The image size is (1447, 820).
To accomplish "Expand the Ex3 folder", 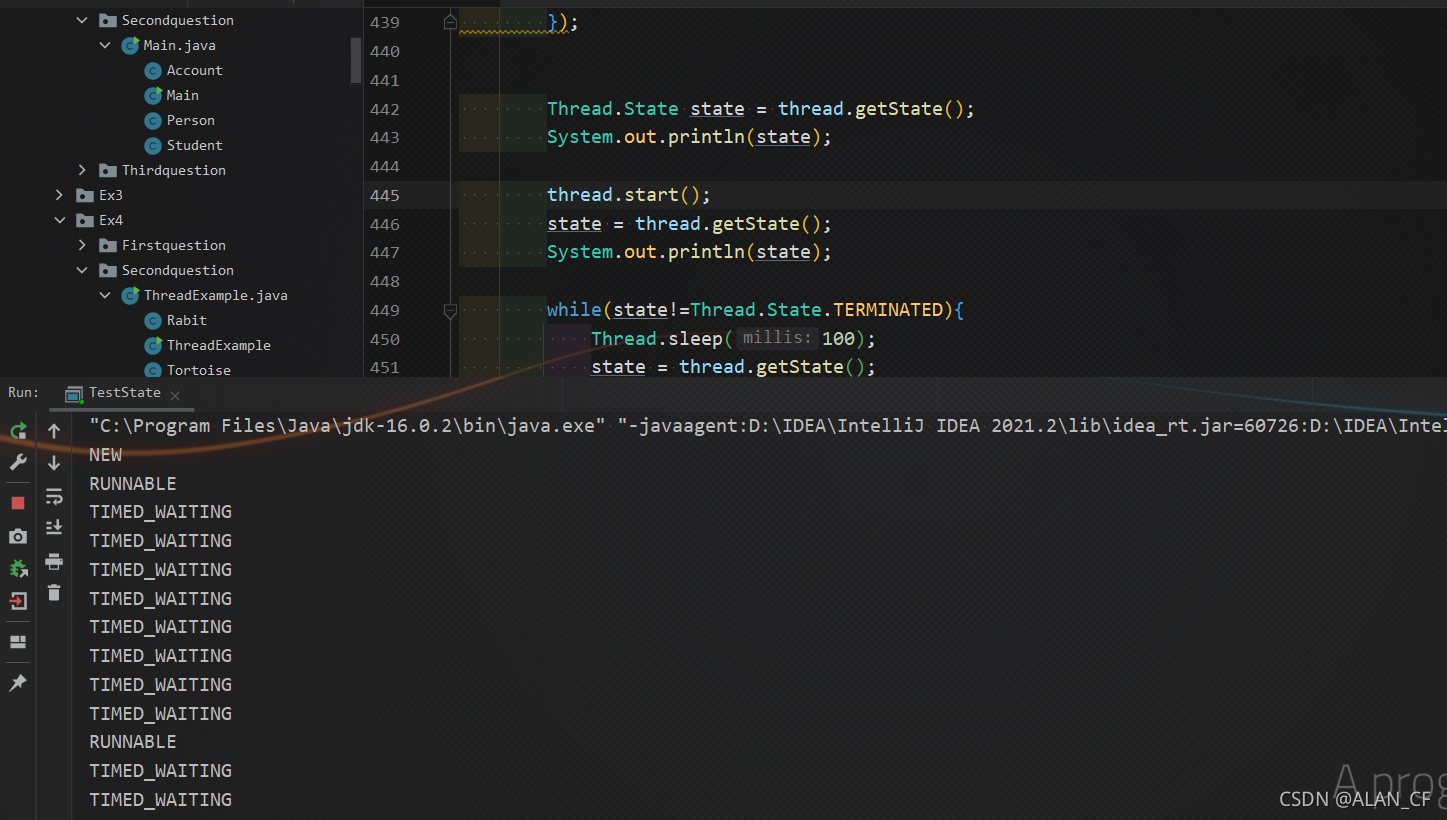I will (x=59, y=195).
